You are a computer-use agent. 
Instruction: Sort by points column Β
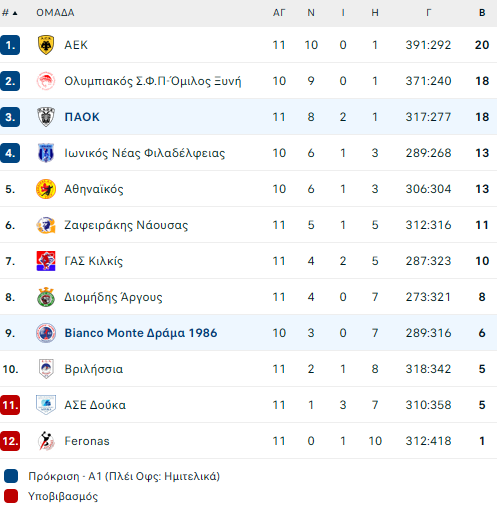[482, 13]
